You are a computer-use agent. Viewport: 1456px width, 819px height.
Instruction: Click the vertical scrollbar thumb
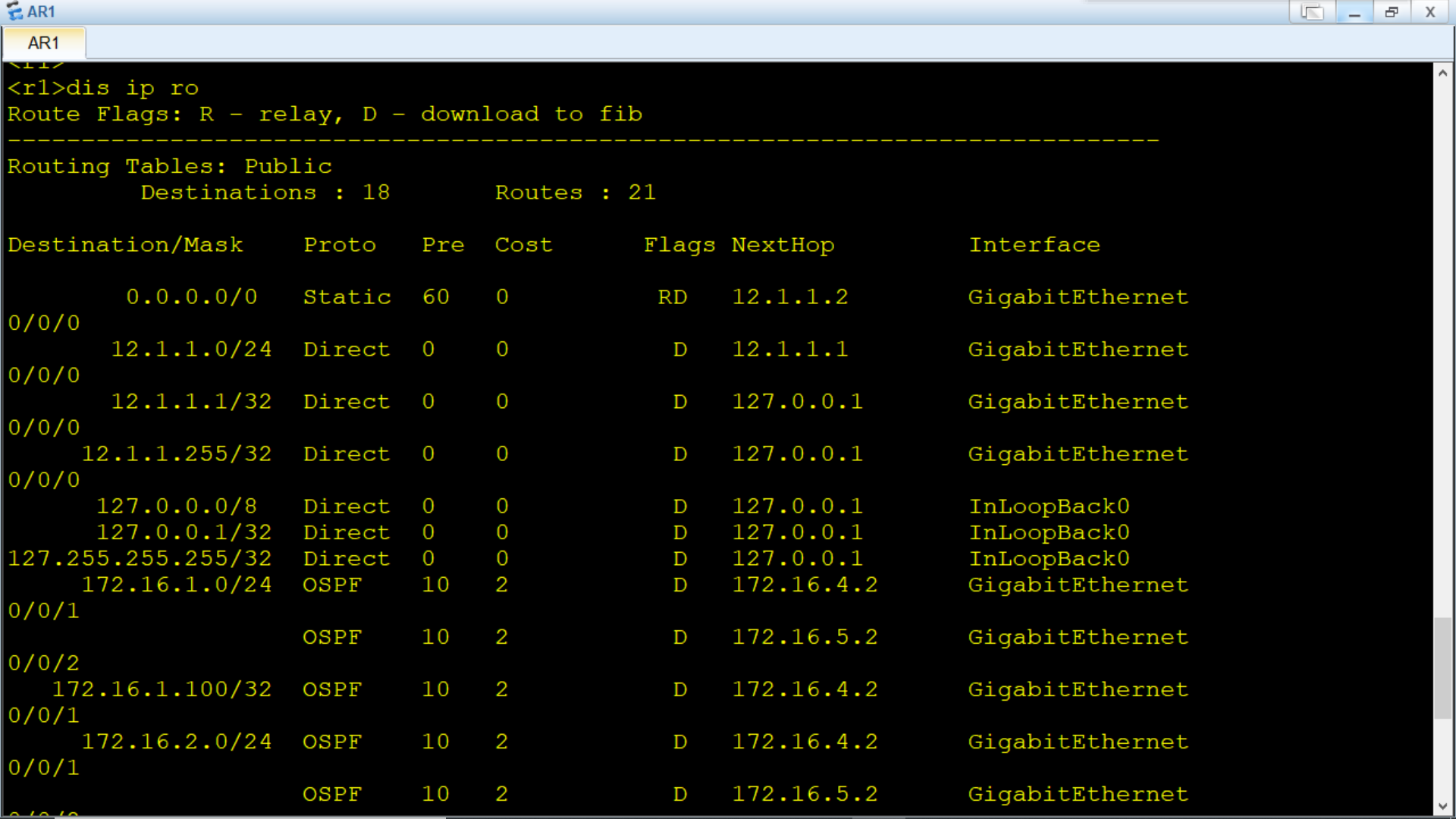coord(1442,667)
